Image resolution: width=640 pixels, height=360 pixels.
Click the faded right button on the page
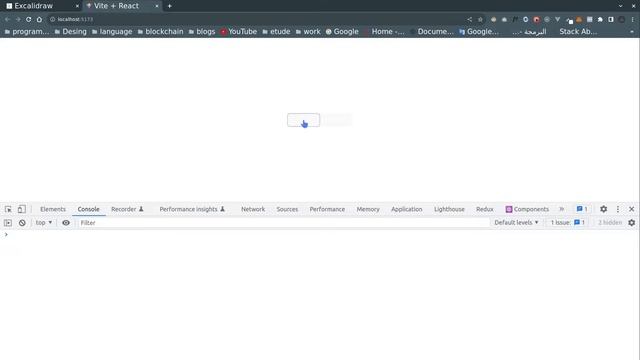(337, 120)
